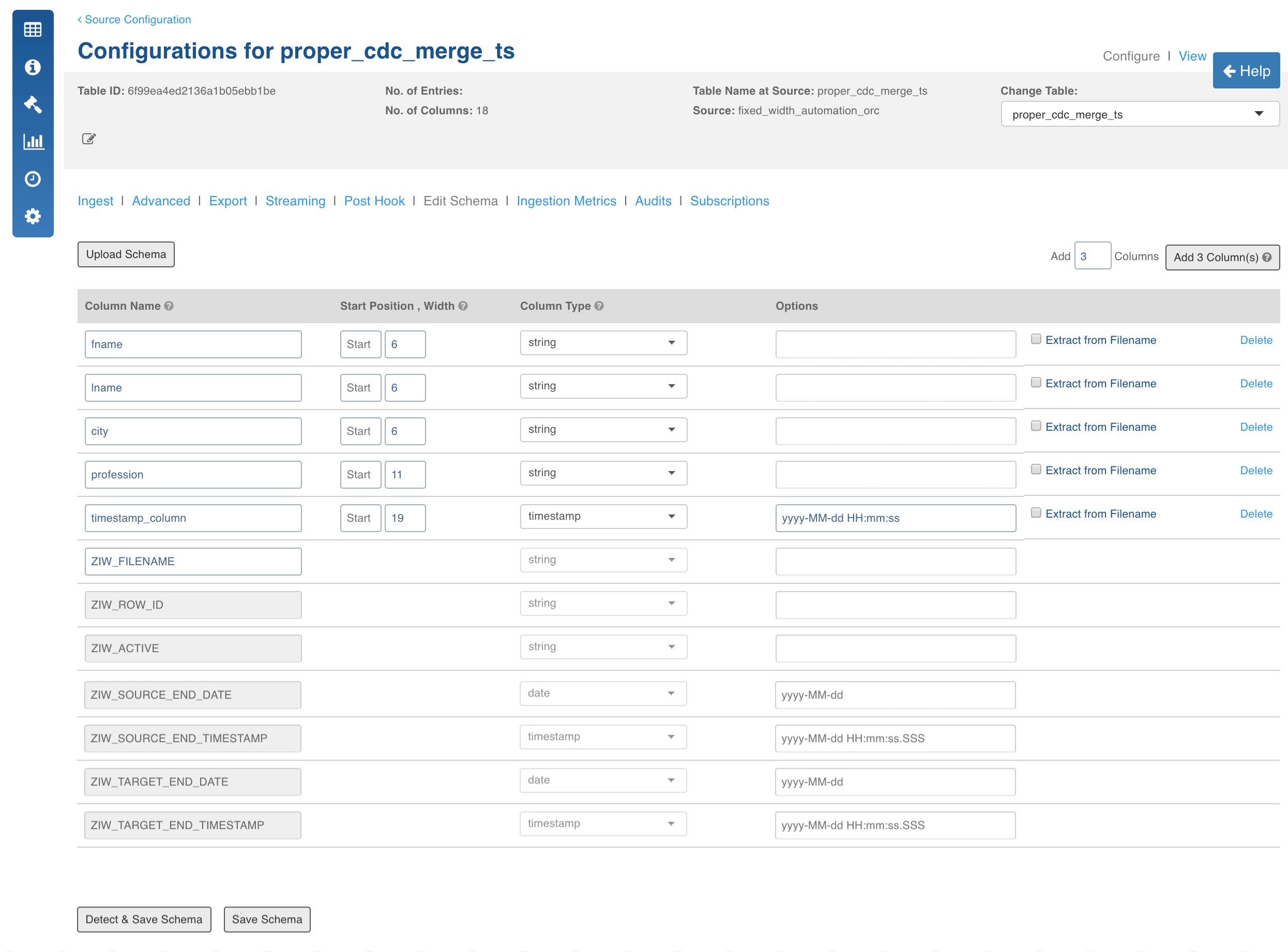The image size is (1288, 952).
Task: Click the ZIW_FILENAME column name field
Action: click(x=193, y=561)
